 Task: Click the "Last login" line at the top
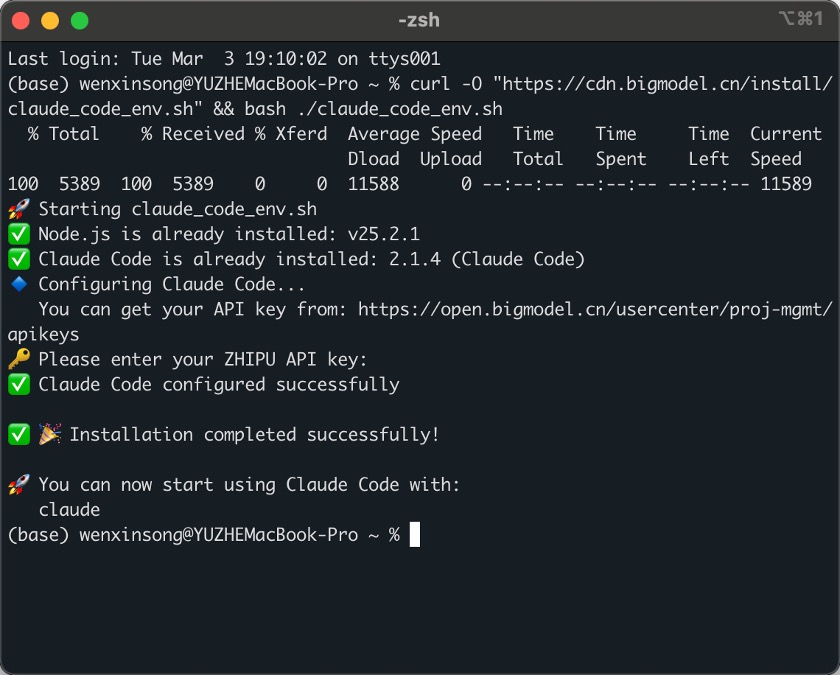[224, 59]
